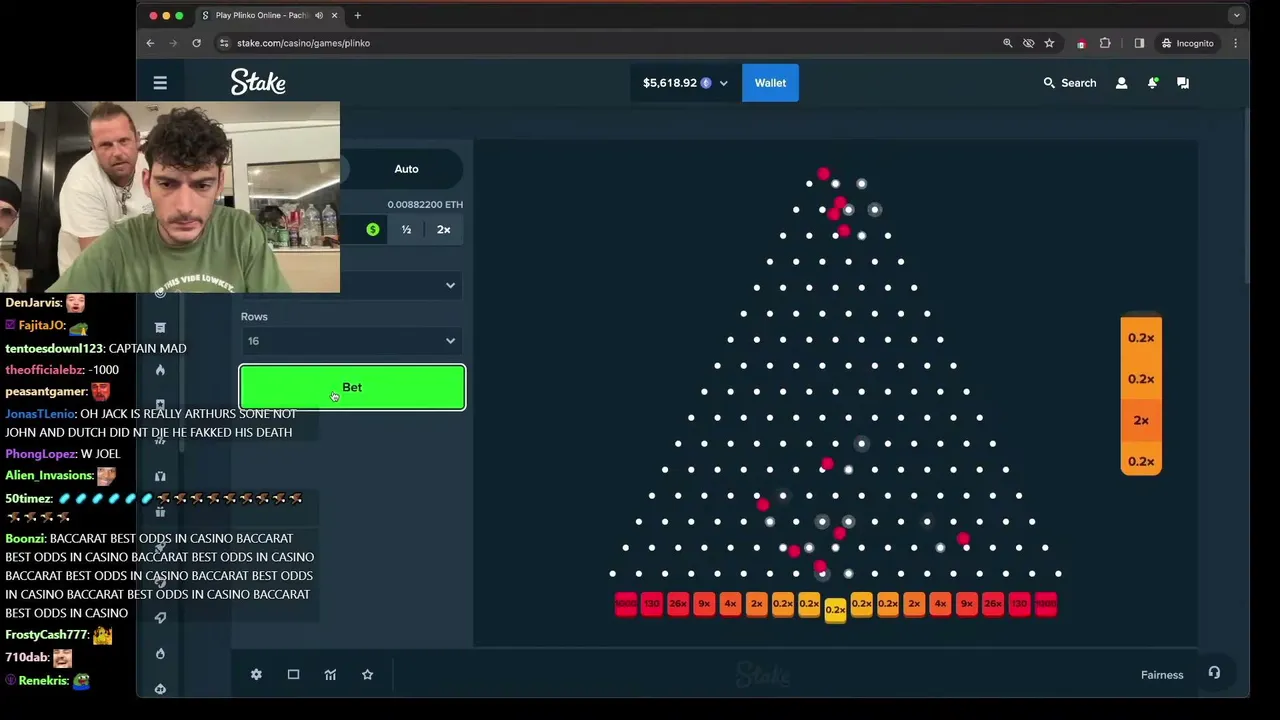
Task: Open the browser zoom magnifier icon
Action: 1007,43
